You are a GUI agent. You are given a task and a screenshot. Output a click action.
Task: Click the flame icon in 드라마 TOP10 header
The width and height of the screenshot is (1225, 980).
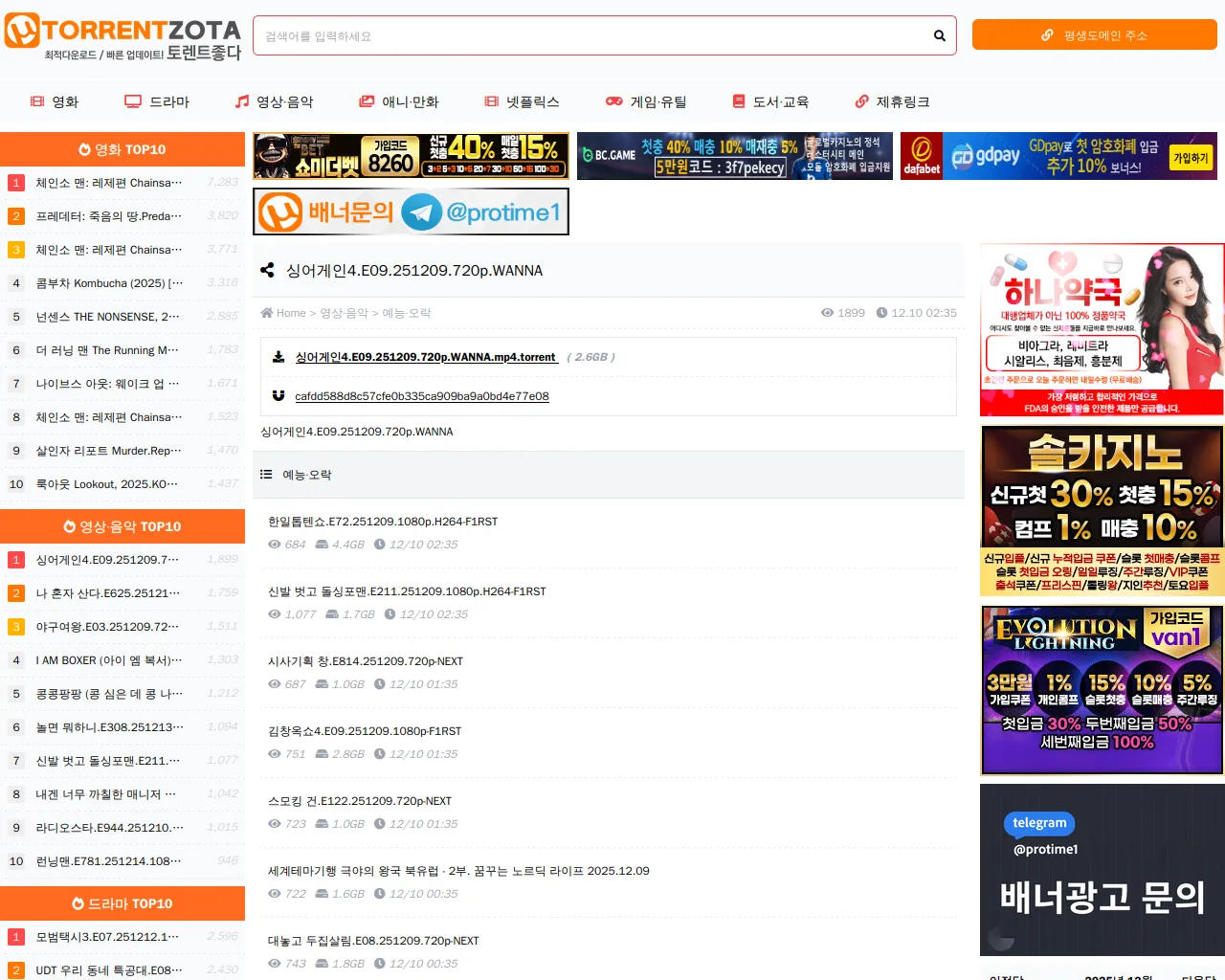[78, 903]
